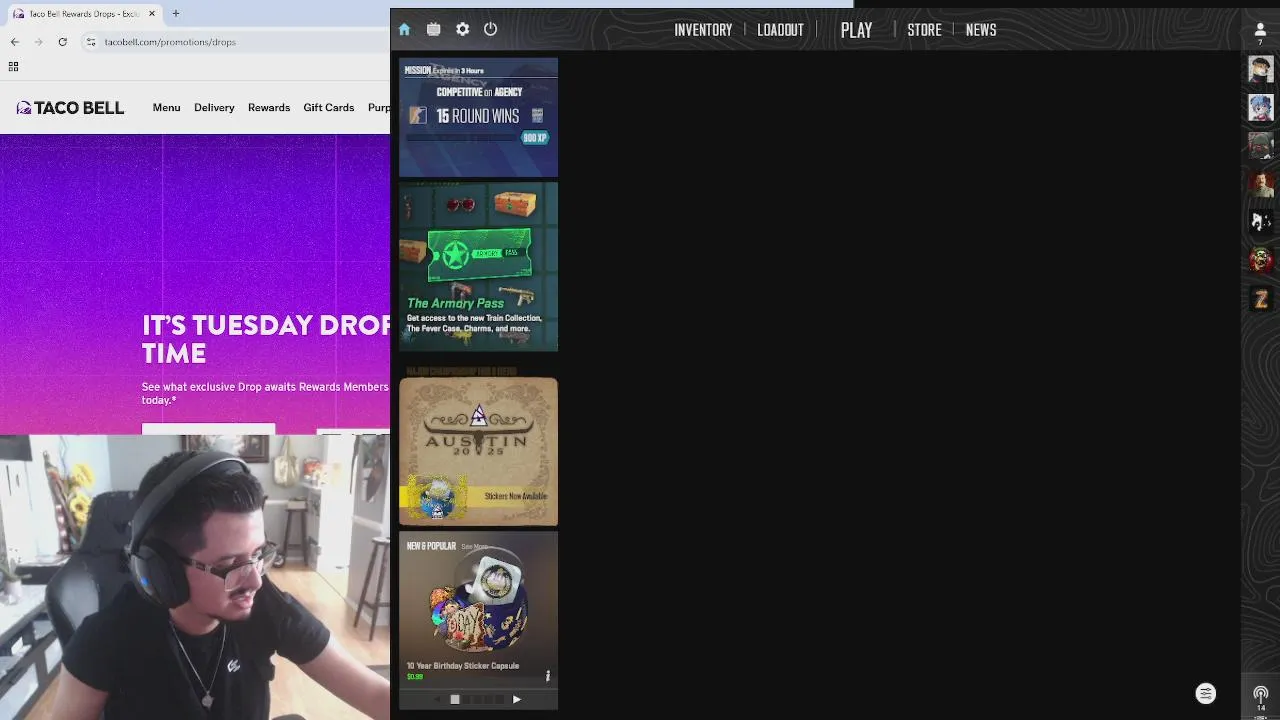Select Play in CS2 top menu
Image resolution: width=1280 pixels, height=720 pixels.
point(856,30)
